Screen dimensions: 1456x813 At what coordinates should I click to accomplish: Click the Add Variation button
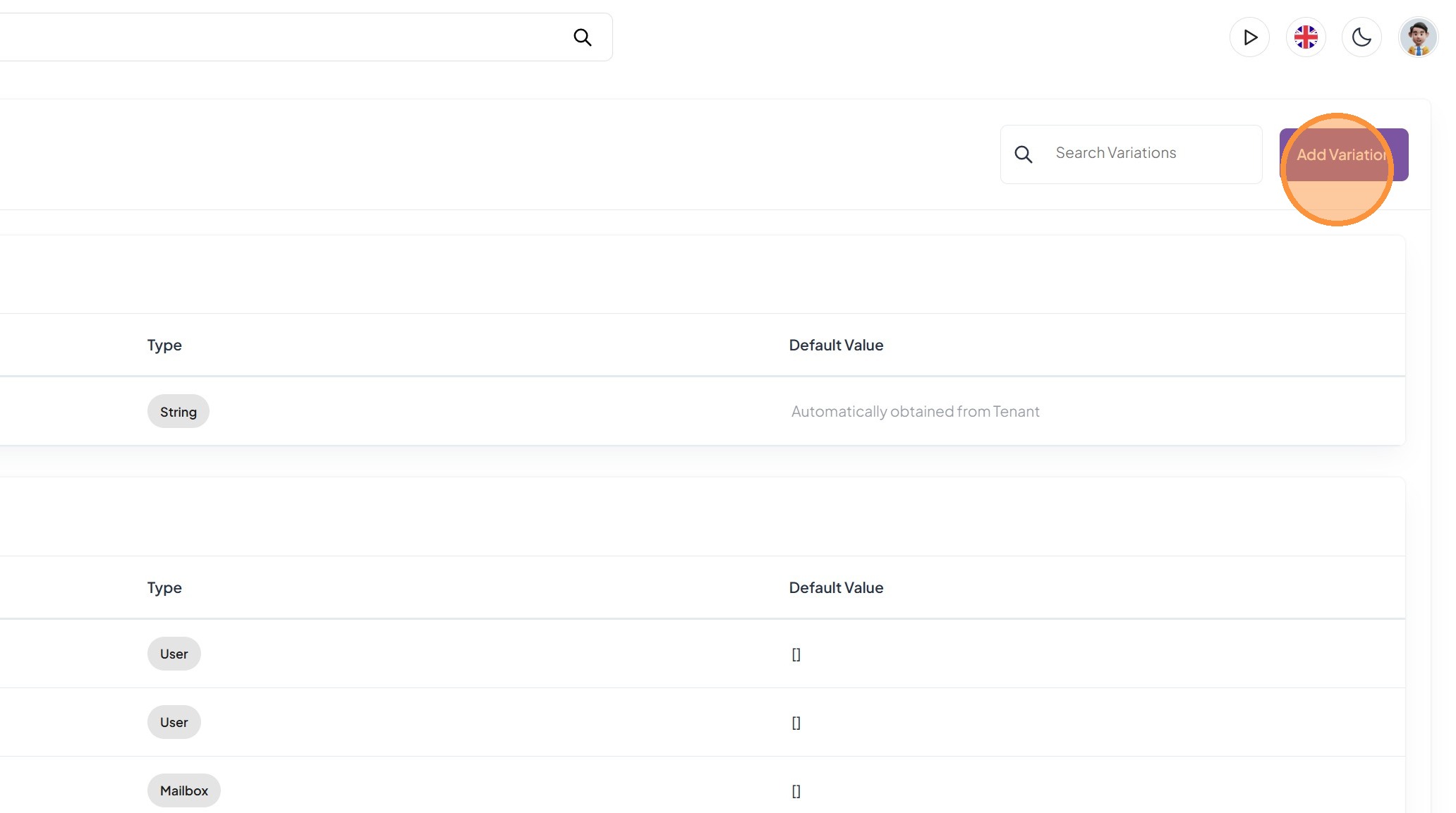point(1343,154)
